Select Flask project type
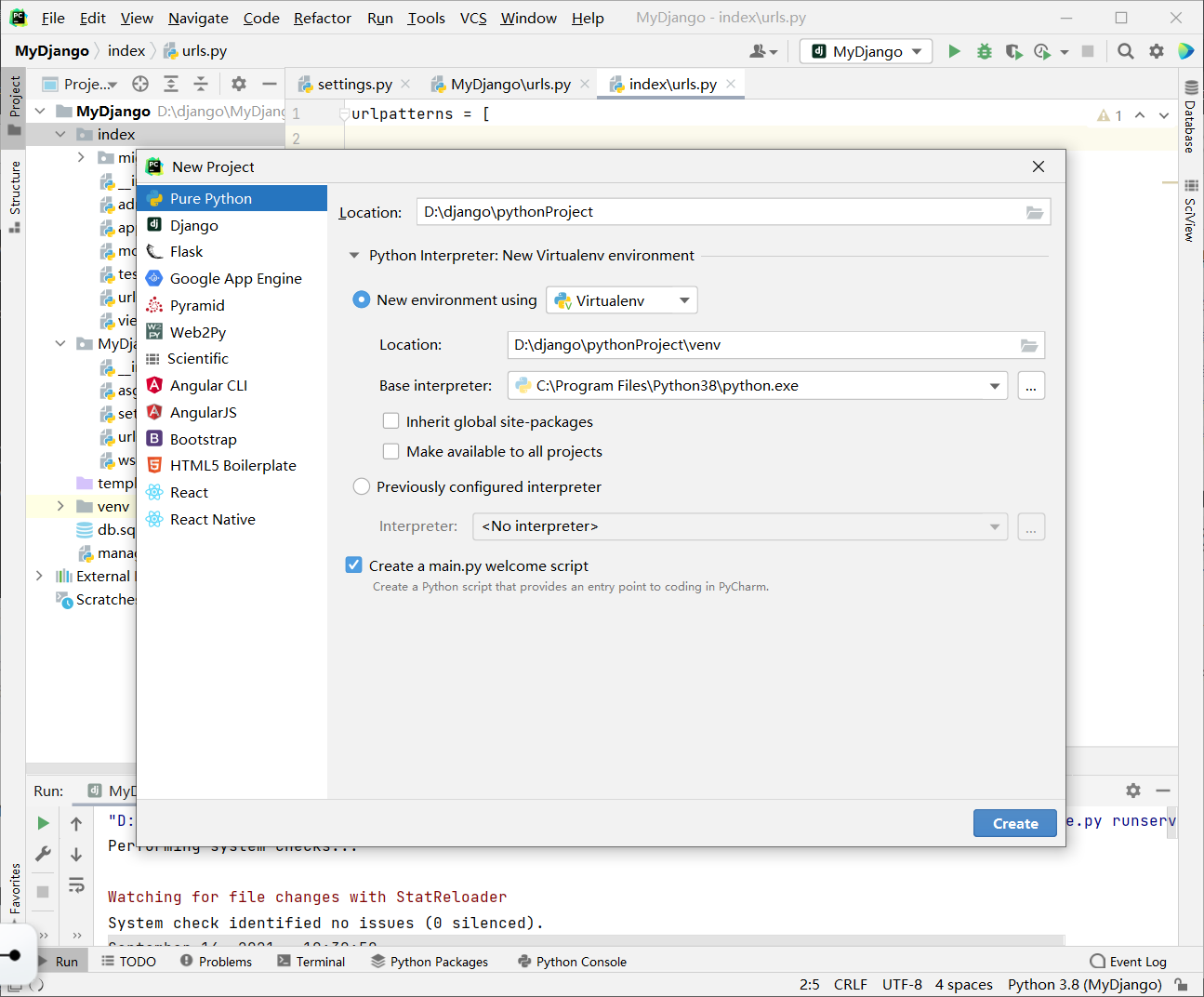 pyautogui.click(x=232, y=251)
